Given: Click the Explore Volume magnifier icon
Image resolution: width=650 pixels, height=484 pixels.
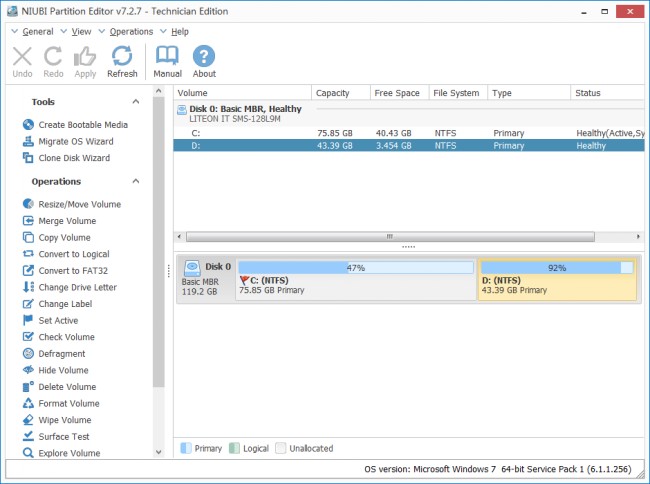Looking at the screenshot, I should point(28,453).
